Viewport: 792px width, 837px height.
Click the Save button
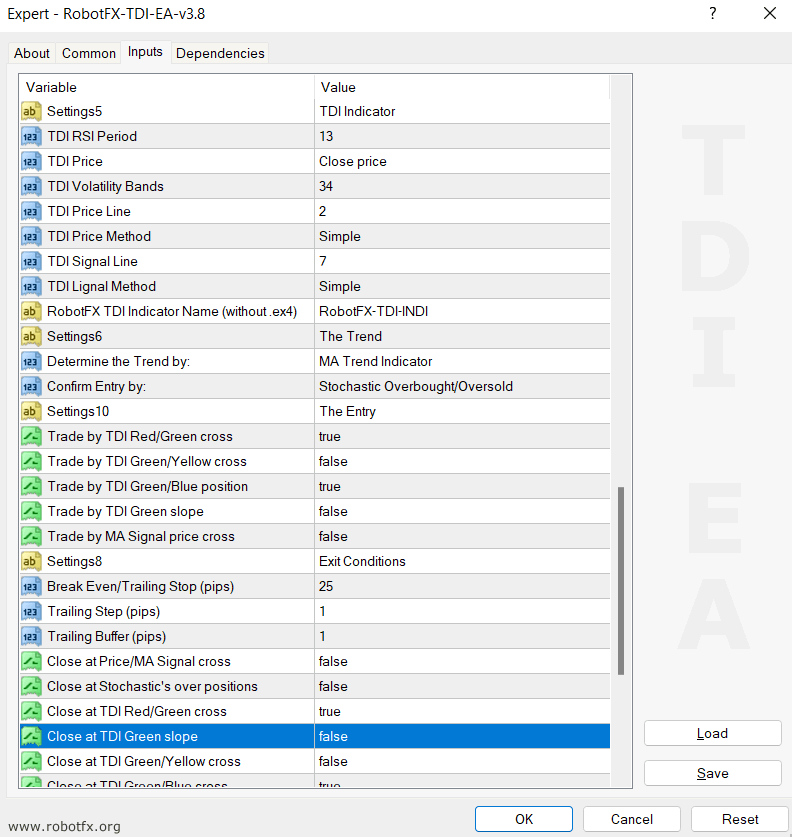click(712, 773)
